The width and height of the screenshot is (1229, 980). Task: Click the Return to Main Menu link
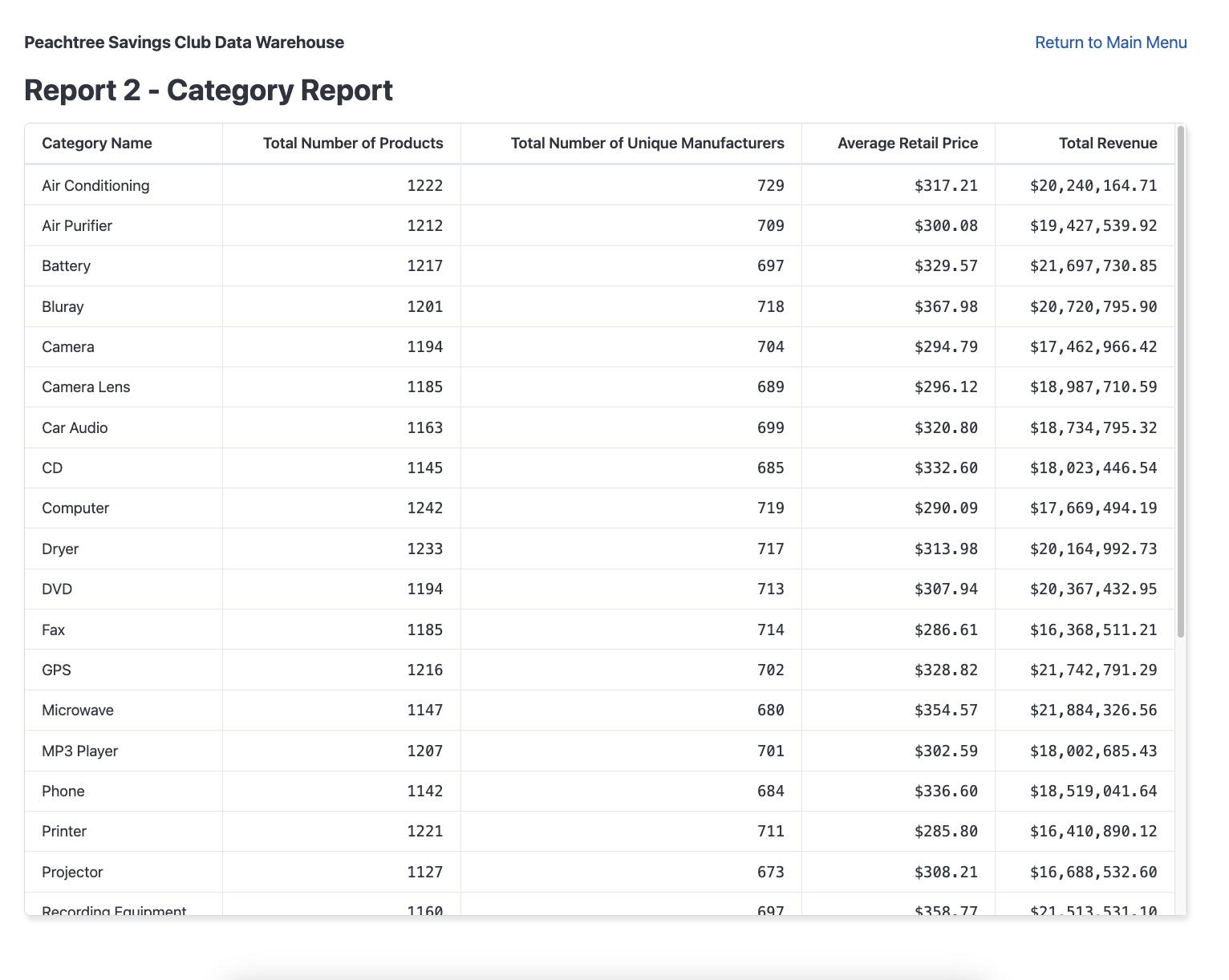click(1110, 42)
